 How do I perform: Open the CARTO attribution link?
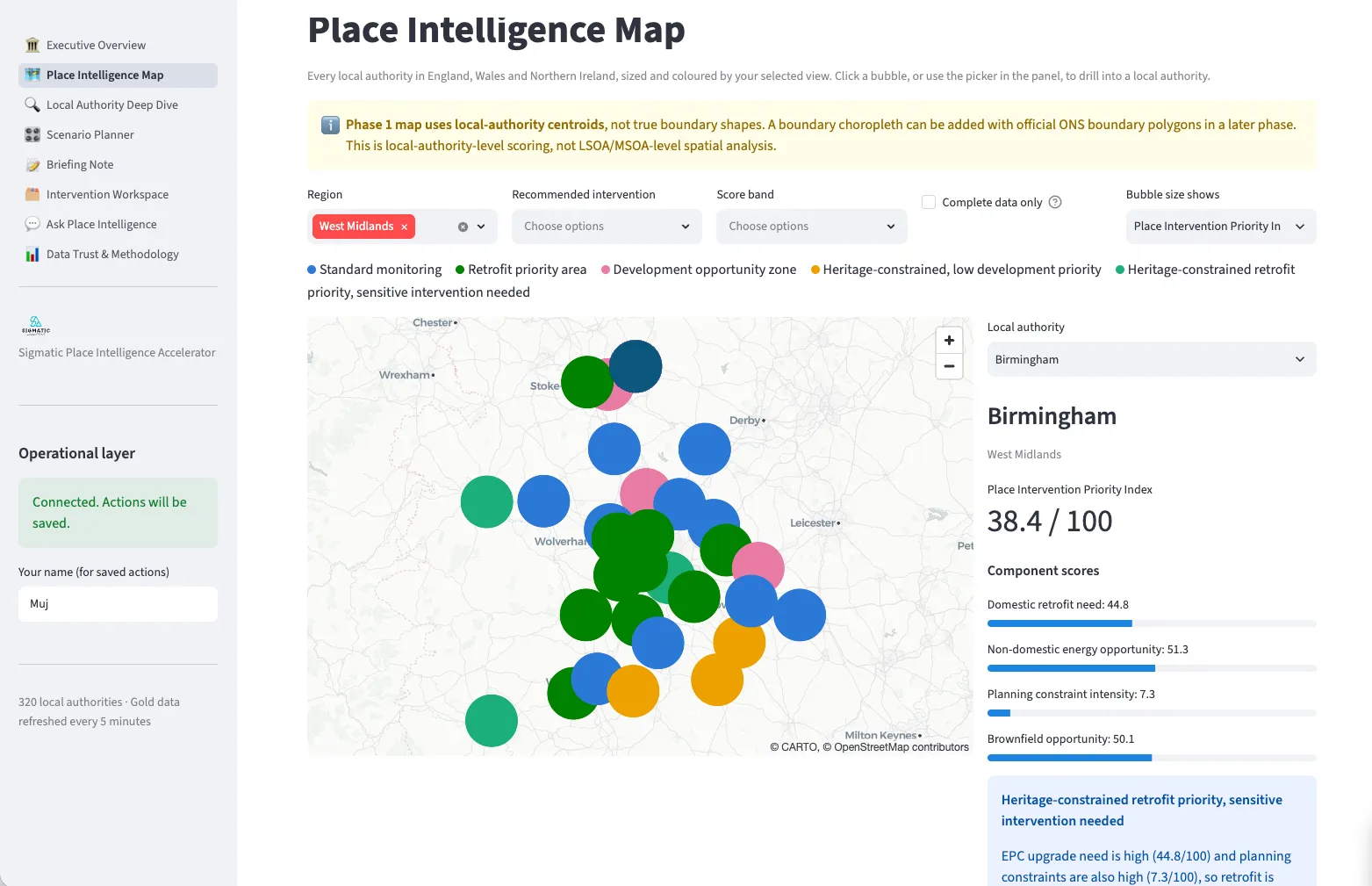(800, 747)
